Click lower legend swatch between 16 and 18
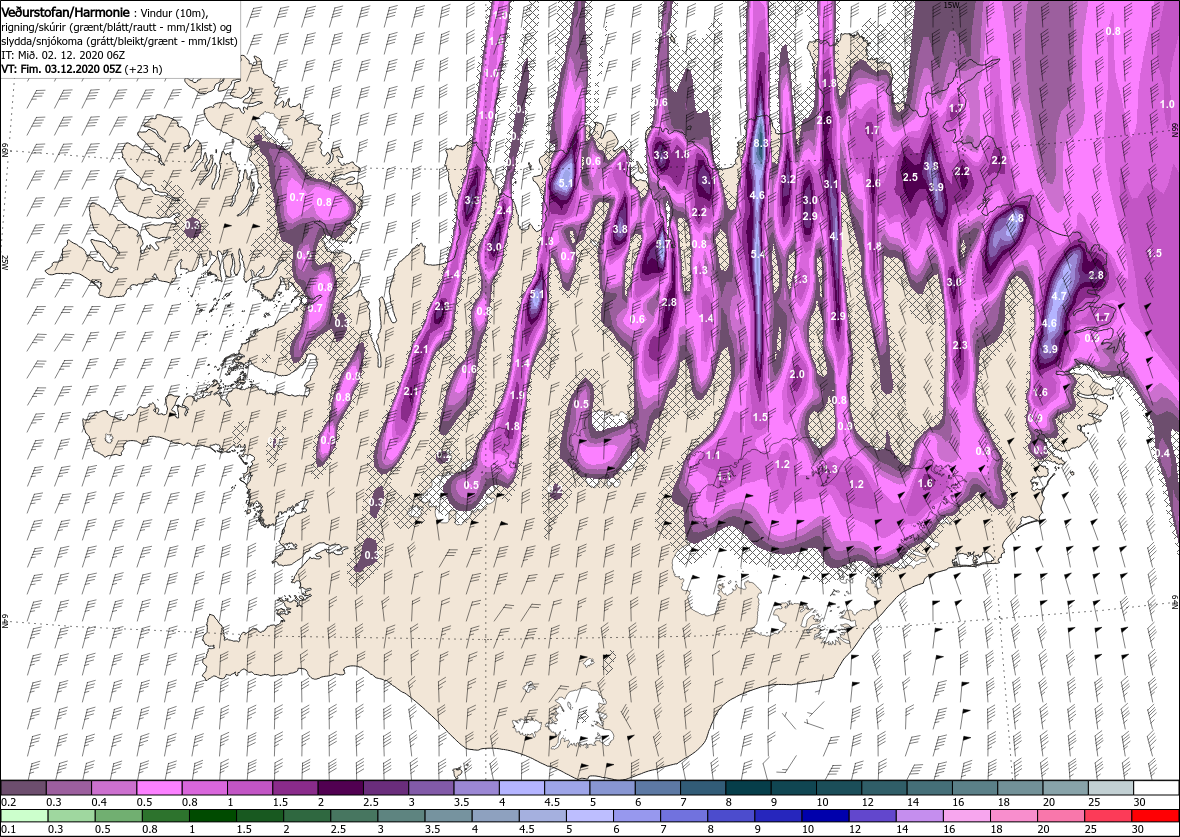The height and width of the screenshot is (837, 1180). (967, 816)
